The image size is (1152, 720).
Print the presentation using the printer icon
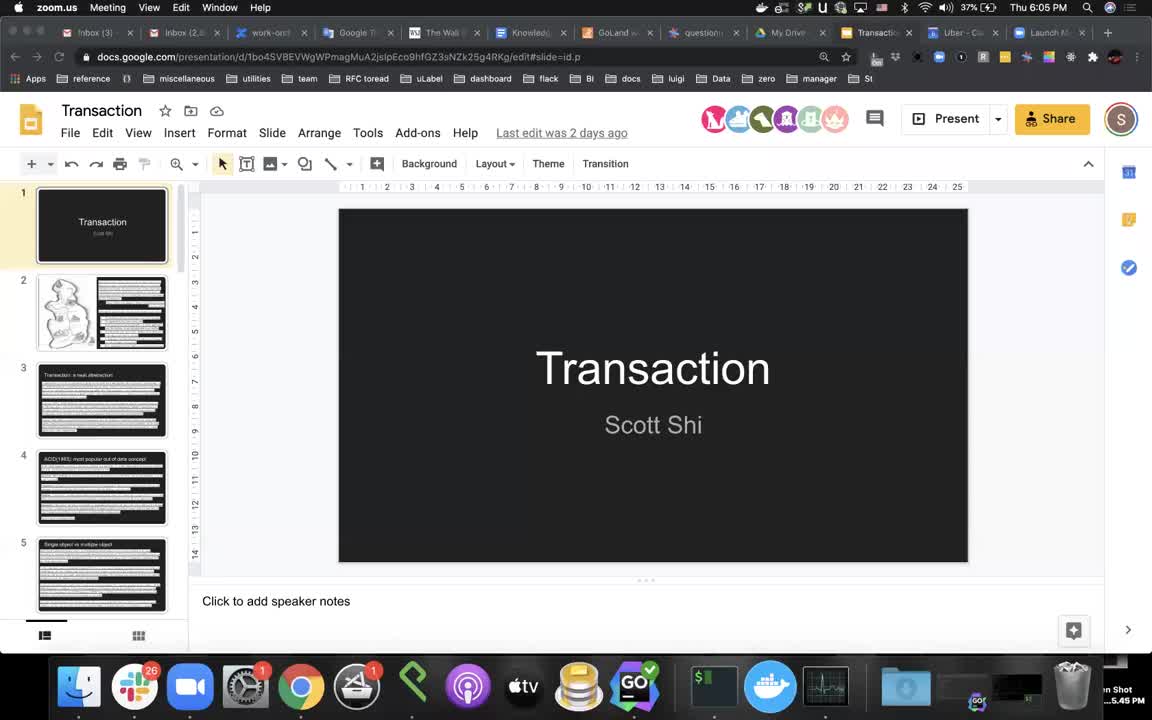coord(120,164)
